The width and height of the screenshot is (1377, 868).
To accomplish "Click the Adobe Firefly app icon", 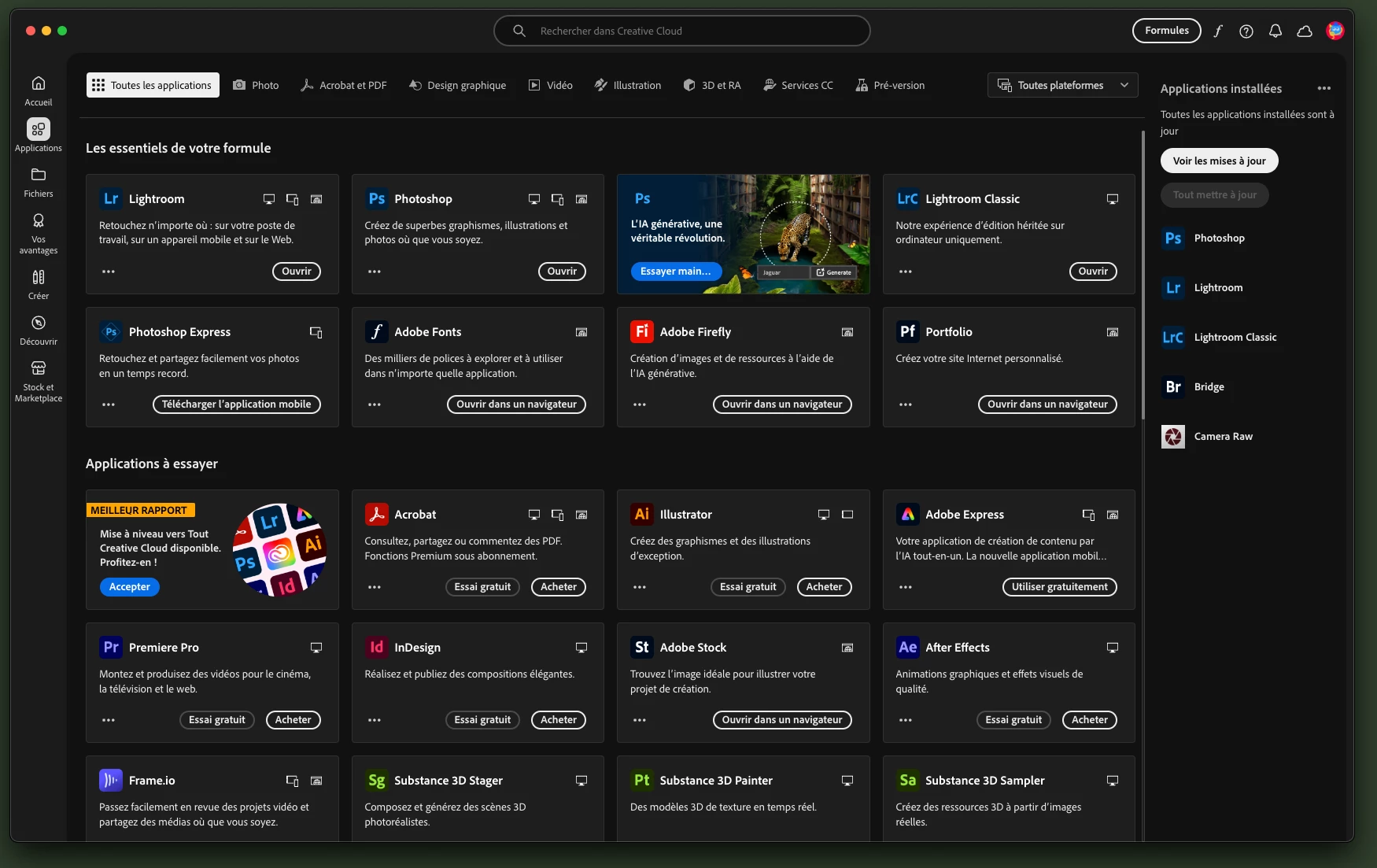I will [642, 332].
